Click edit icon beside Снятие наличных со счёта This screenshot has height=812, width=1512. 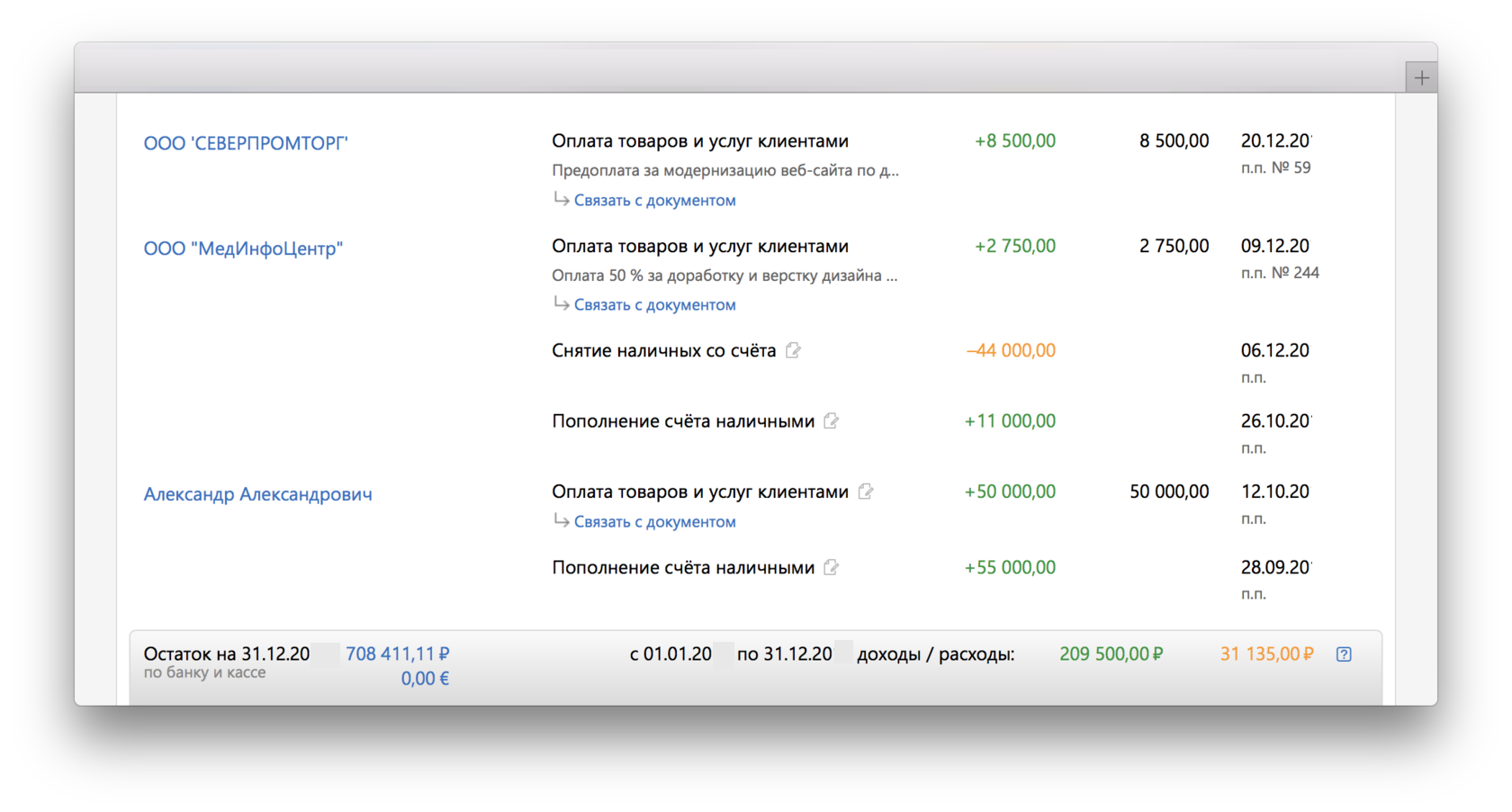[x=793, y=350]
